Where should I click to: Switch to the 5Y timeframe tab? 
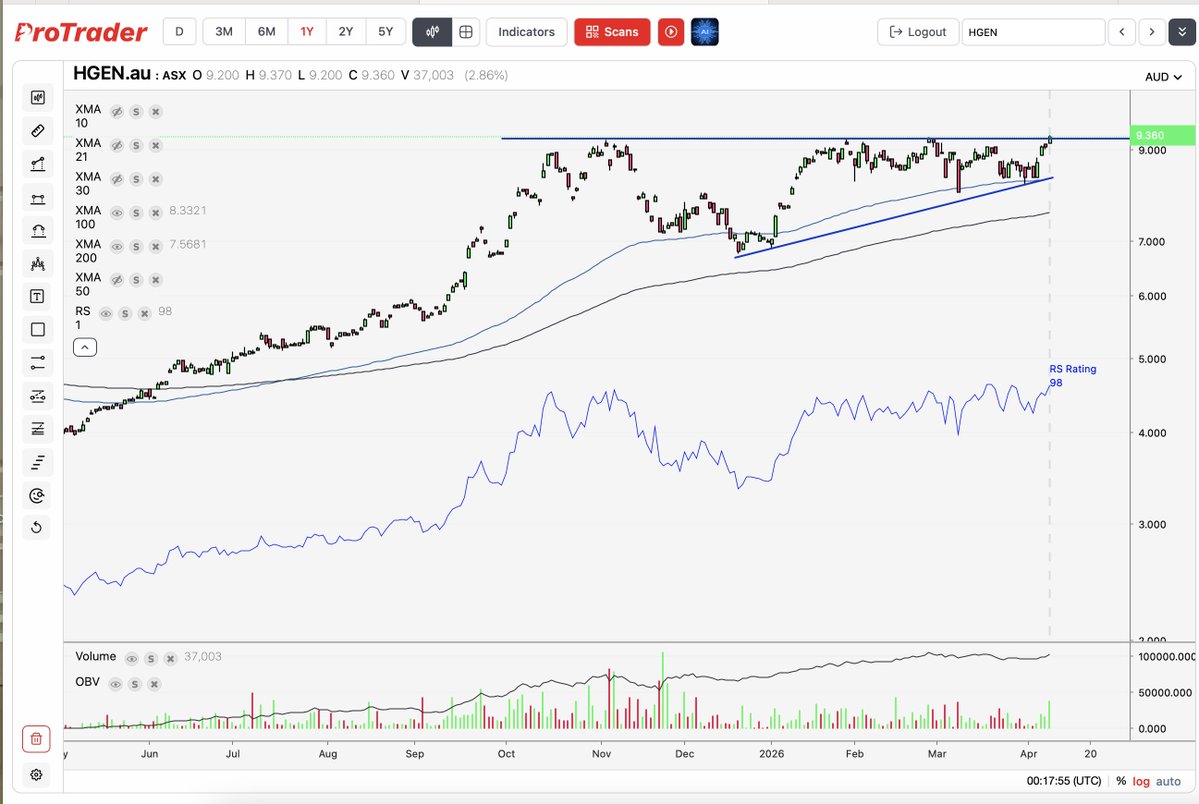click(385, 31)
